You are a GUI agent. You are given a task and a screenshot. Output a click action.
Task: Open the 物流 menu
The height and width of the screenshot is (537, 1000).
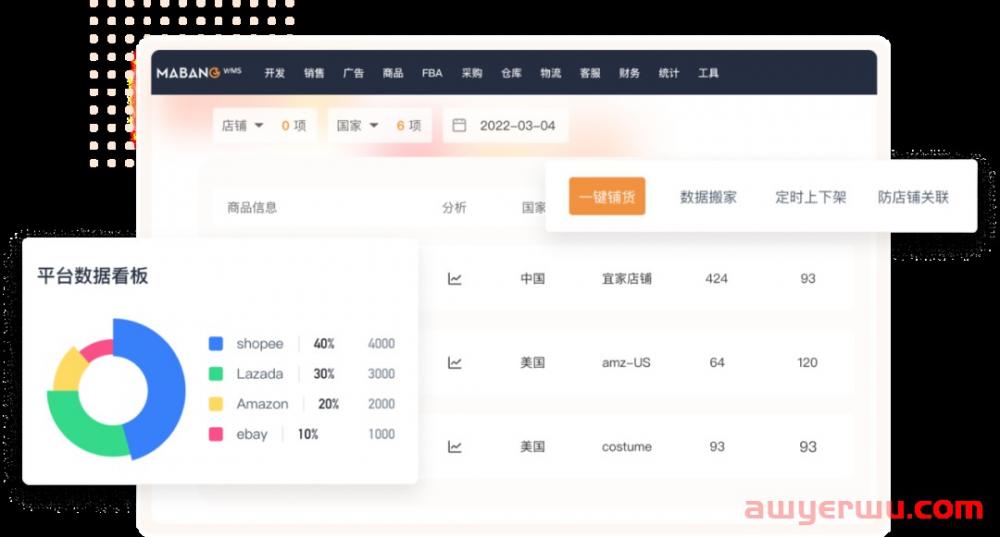pyautogui.click(x=550, y=73)
